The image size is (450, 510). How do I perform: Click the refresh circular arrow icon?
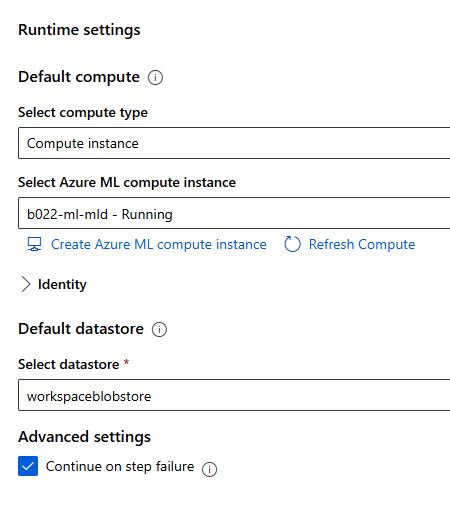tap(292, 244)
